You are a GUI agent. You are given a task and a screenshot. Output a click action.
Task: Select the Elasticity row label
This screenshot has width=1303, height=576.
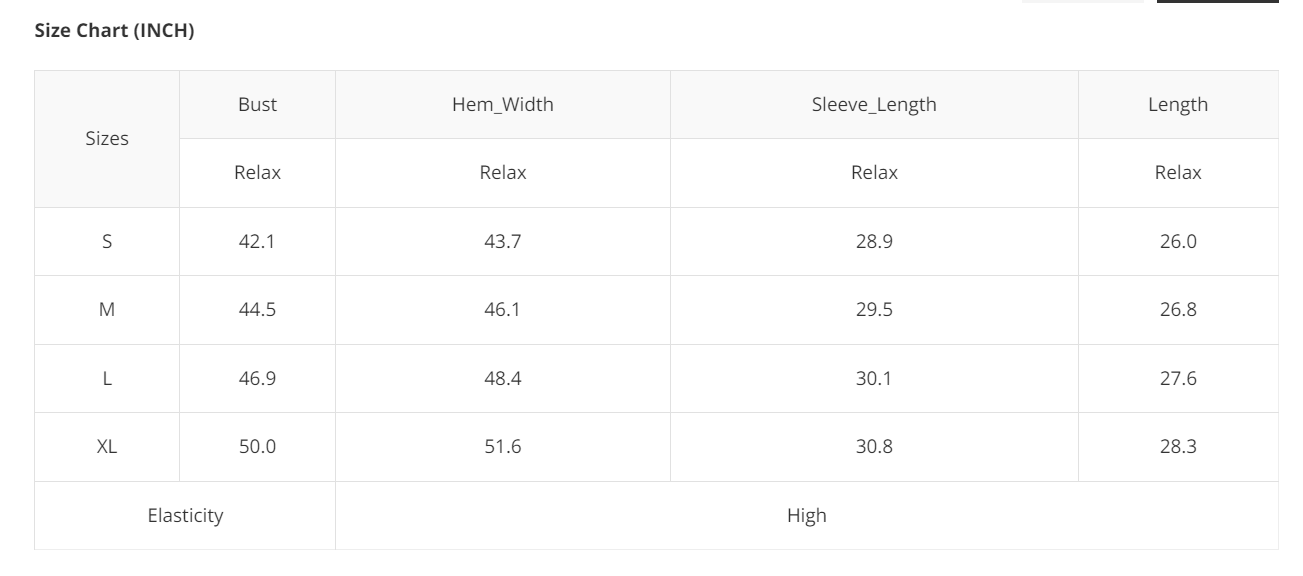(x=185, y=516)
